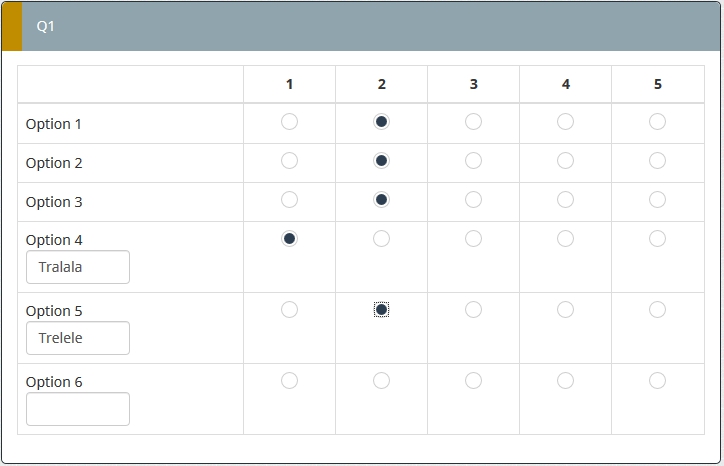Choose rating 3 for Option 1
Image resolution: width=724 pixels, height=466 pixels.
click(473, 122)
